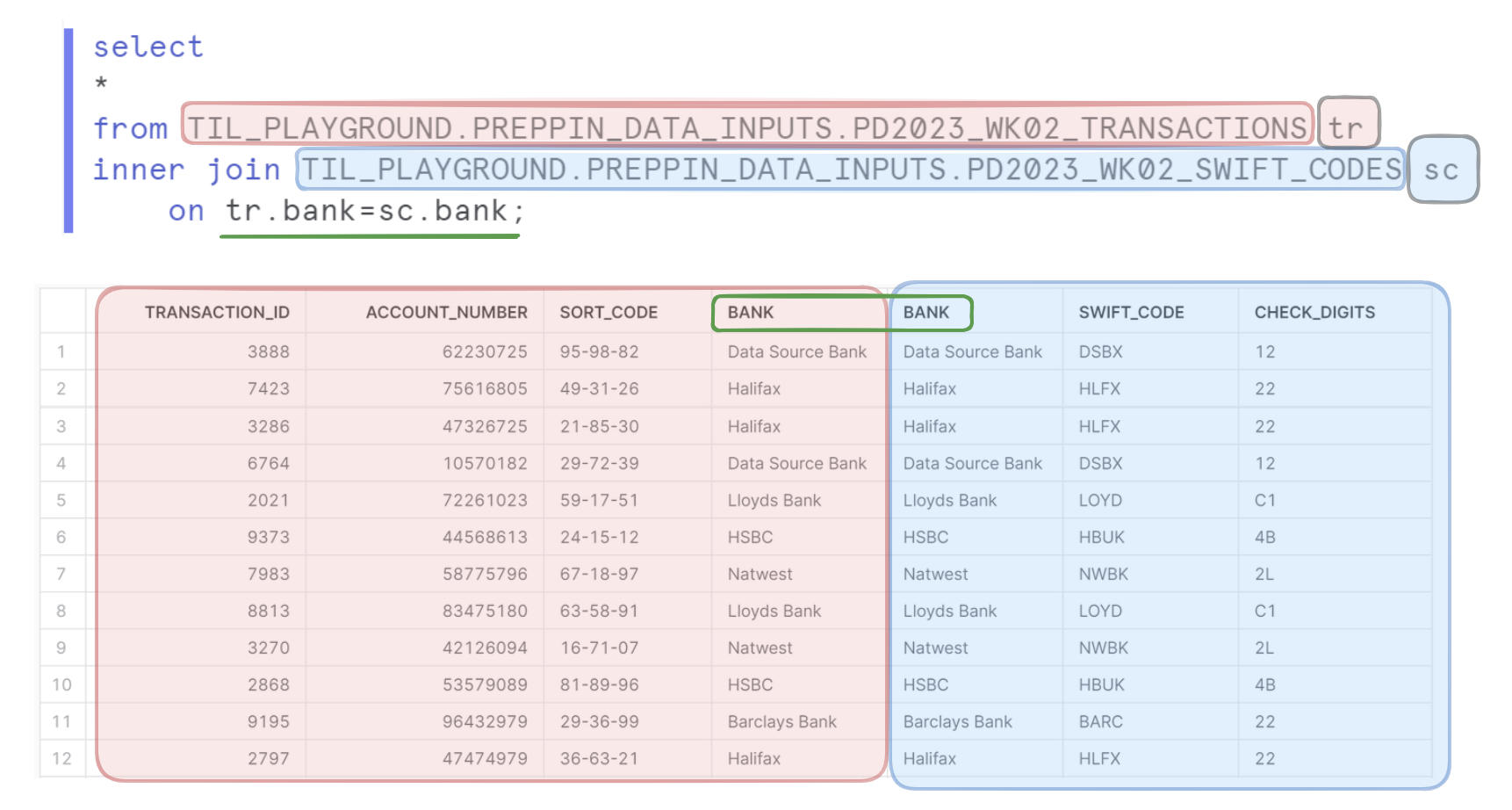Click the 'sc' table alias after SWIFT_CODES

(1441, 170)
